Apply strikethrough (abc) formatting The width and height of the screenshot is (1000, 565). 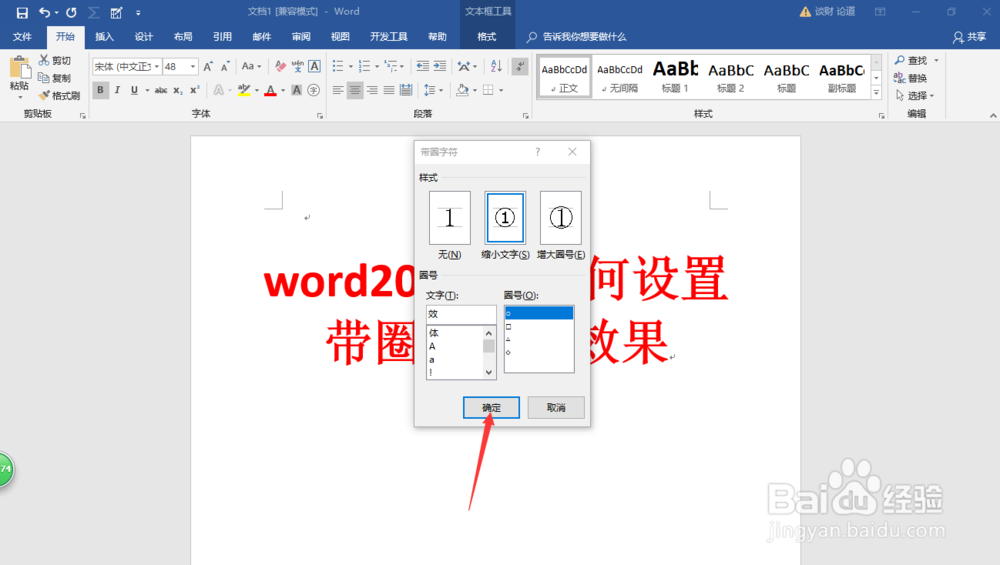point(161,91)
